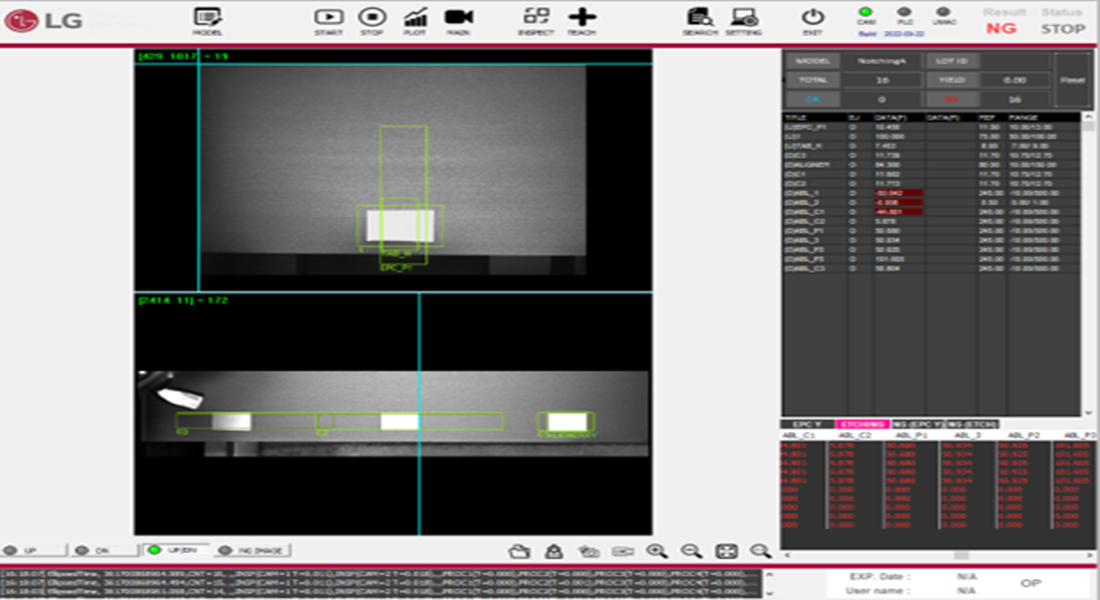Viewport: 1100px width, 600px height.
Task: Open the PLOT chart icon
Action: tap(416, 18)
